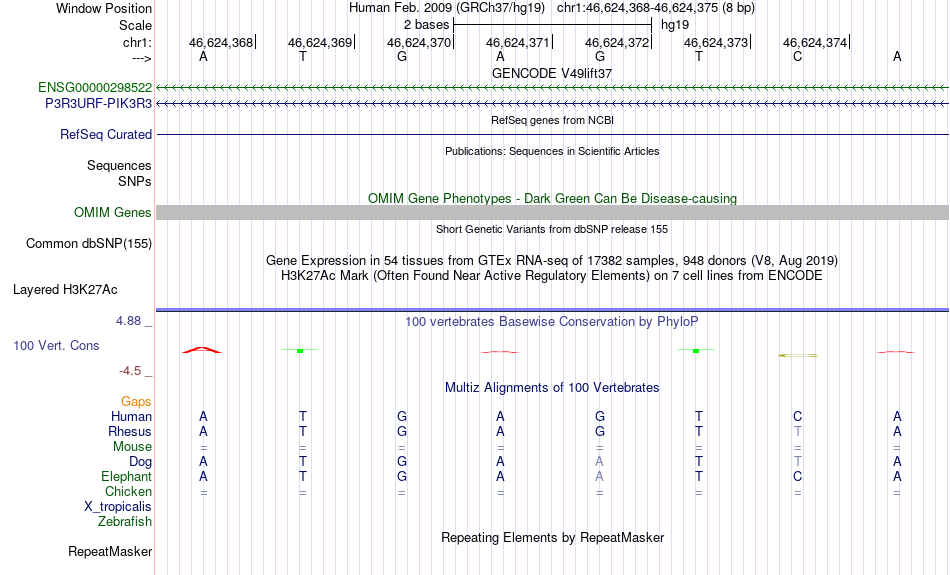Image resolution: width=950 pixels, height=575 pixels.
Task: Click the green ENSG00000298522 arrowed gene line
Action: [x=553, y=88]
